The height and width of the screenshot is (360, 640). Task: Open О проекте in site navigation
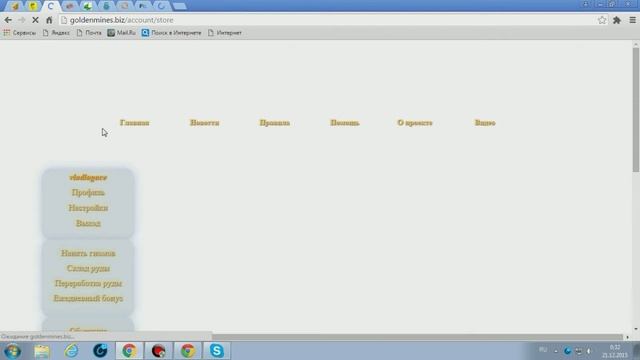(x=415, y=122)
